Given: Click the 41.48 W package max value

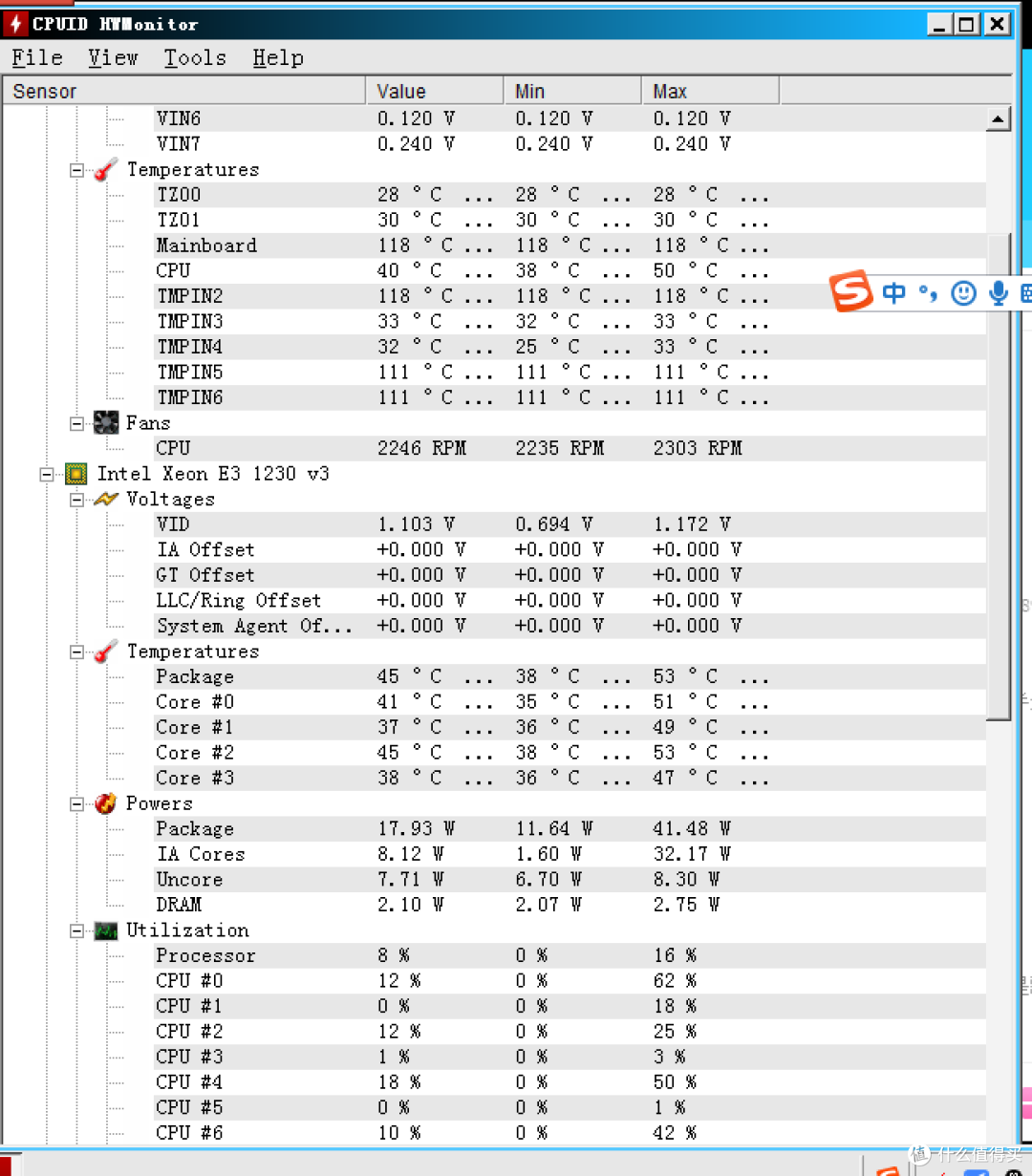Looking at the screenshot, I should tap(691, 829).
